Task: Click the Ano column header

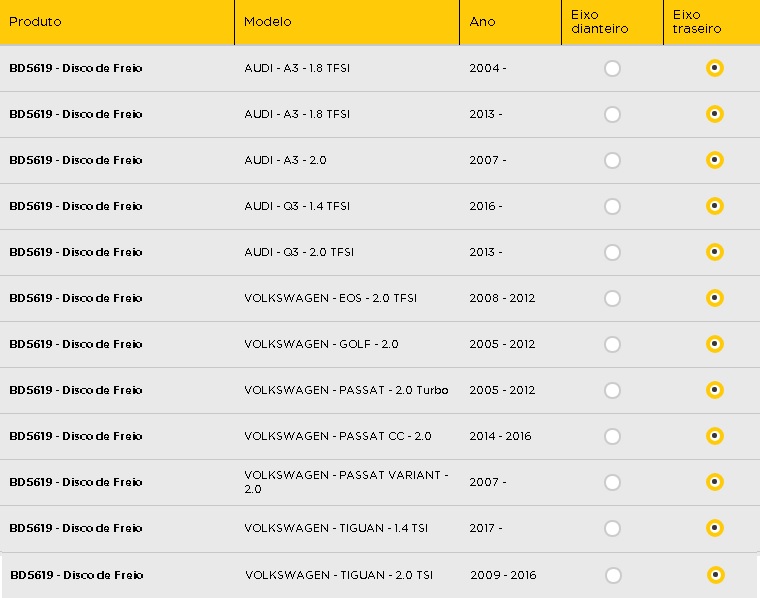Action: 482,22
